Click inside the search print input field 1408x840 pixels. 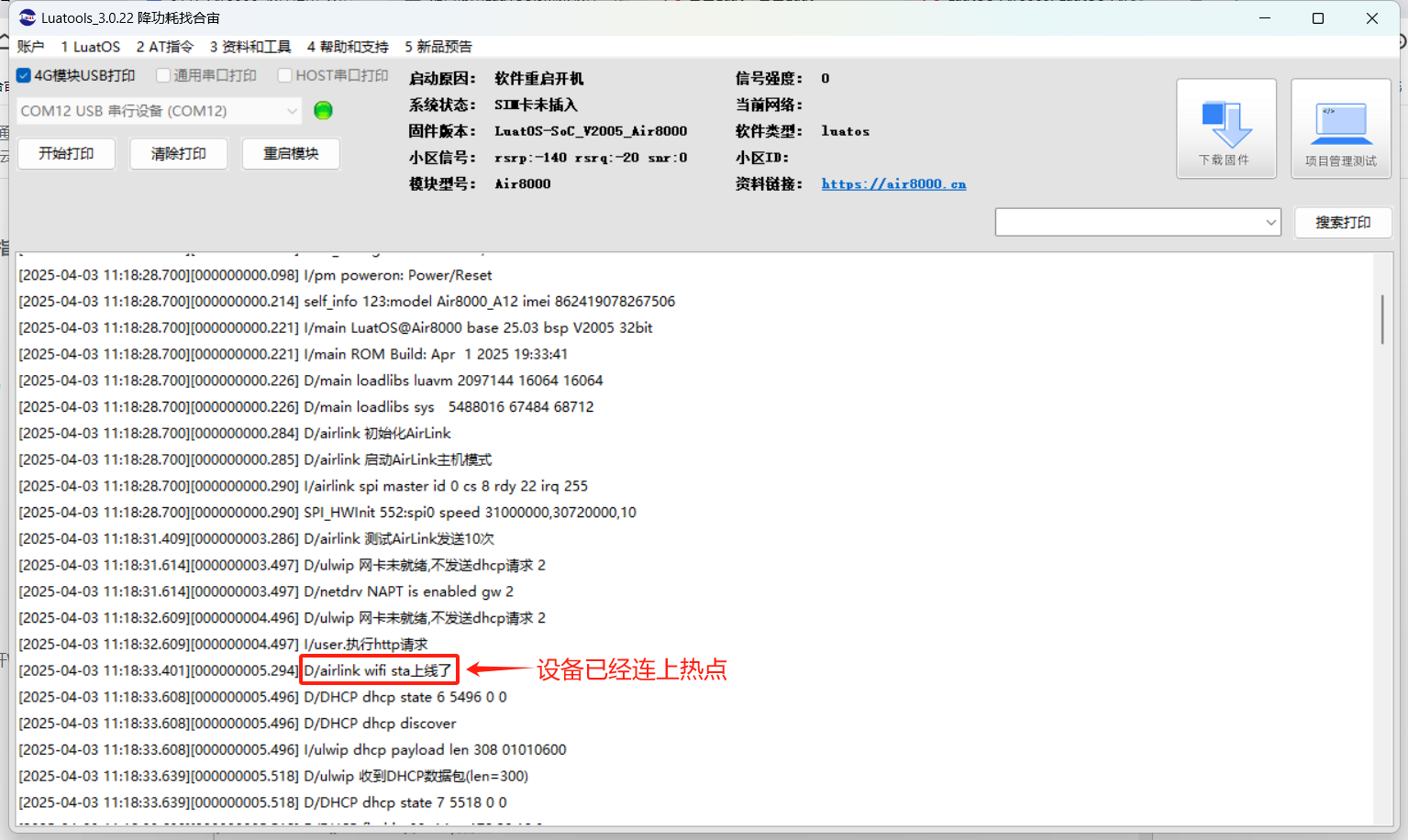(1128, 222)
